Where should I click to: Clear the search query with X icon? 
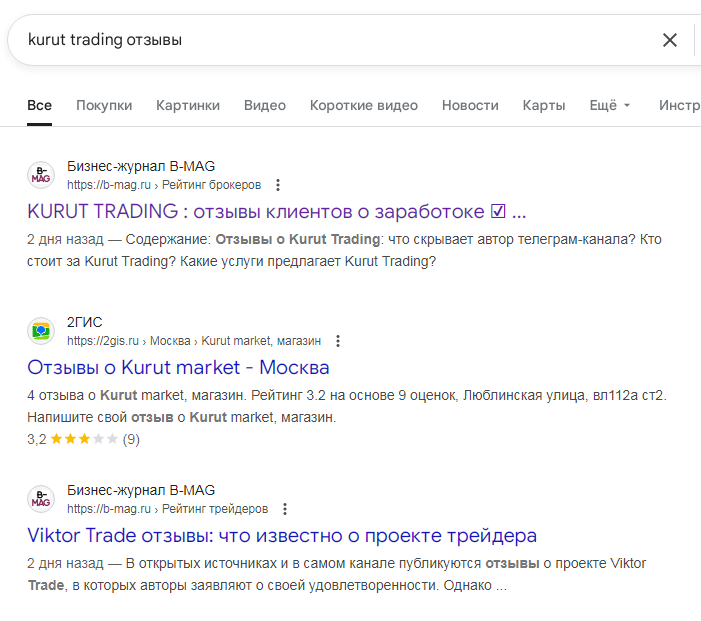[670, 40]
